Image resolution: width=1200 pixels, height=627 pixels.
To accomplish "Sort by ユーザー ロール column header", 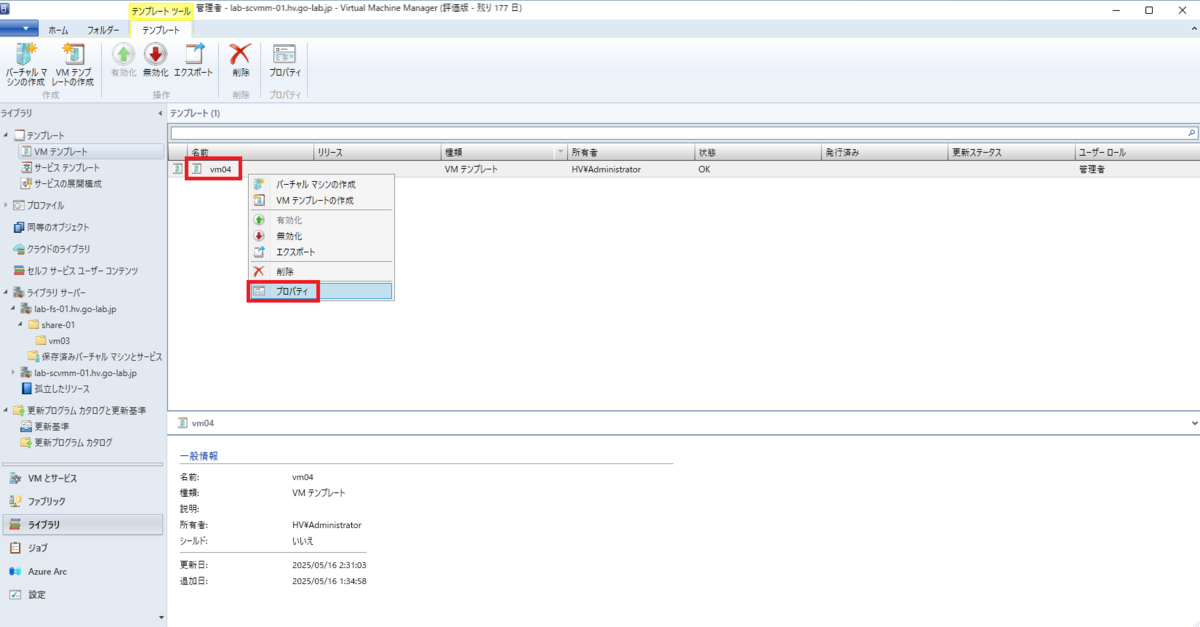I will click(1136, 152).
